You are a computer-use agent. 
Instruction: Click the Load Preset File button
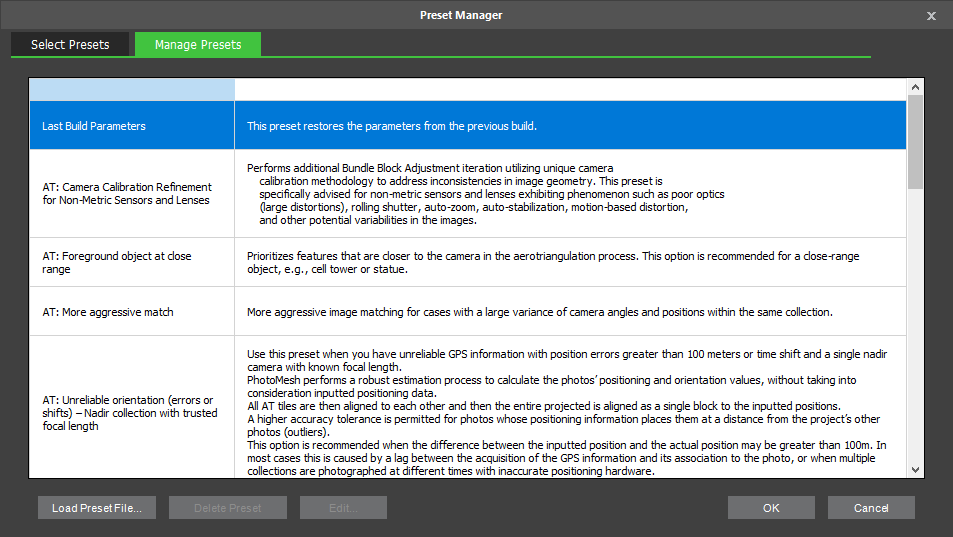[x=97, y=508]
